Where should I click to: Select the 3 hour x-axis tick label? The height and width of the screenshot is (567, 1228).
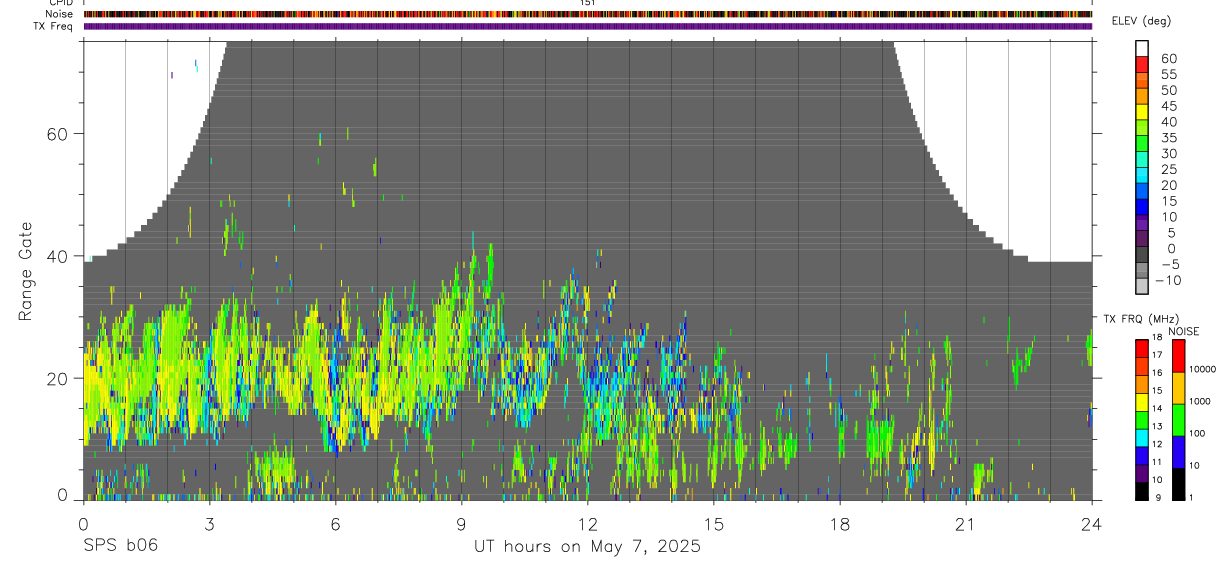[209, 524]
